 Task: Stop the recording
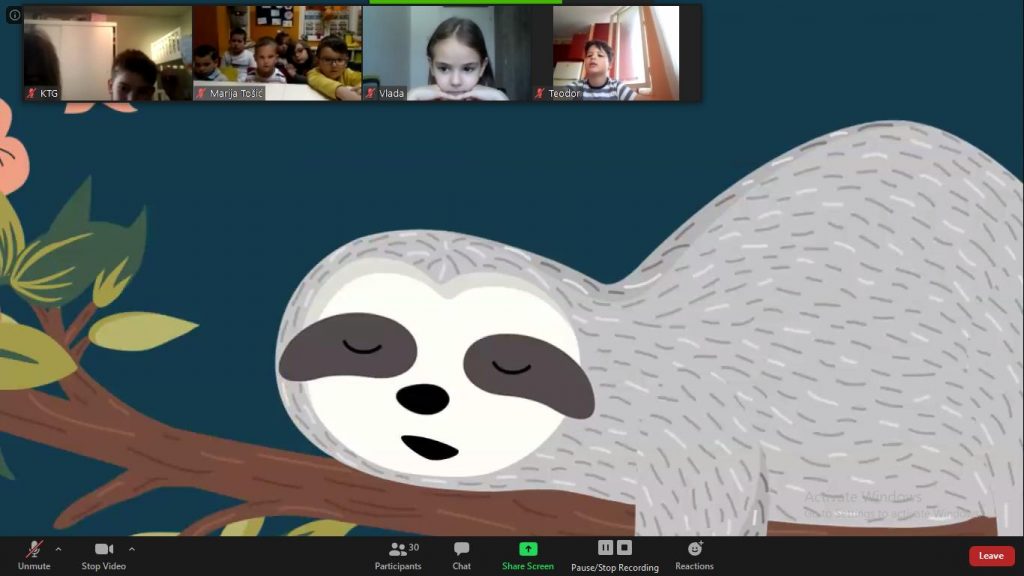click(x=624, y=547)
